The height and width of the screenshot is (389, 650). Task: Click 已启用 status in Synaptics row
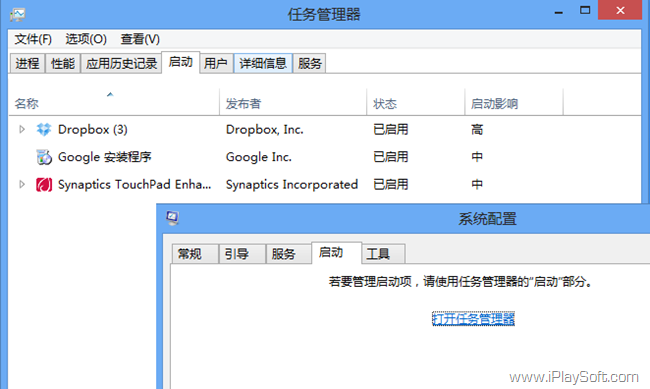(x=390, y=185)
